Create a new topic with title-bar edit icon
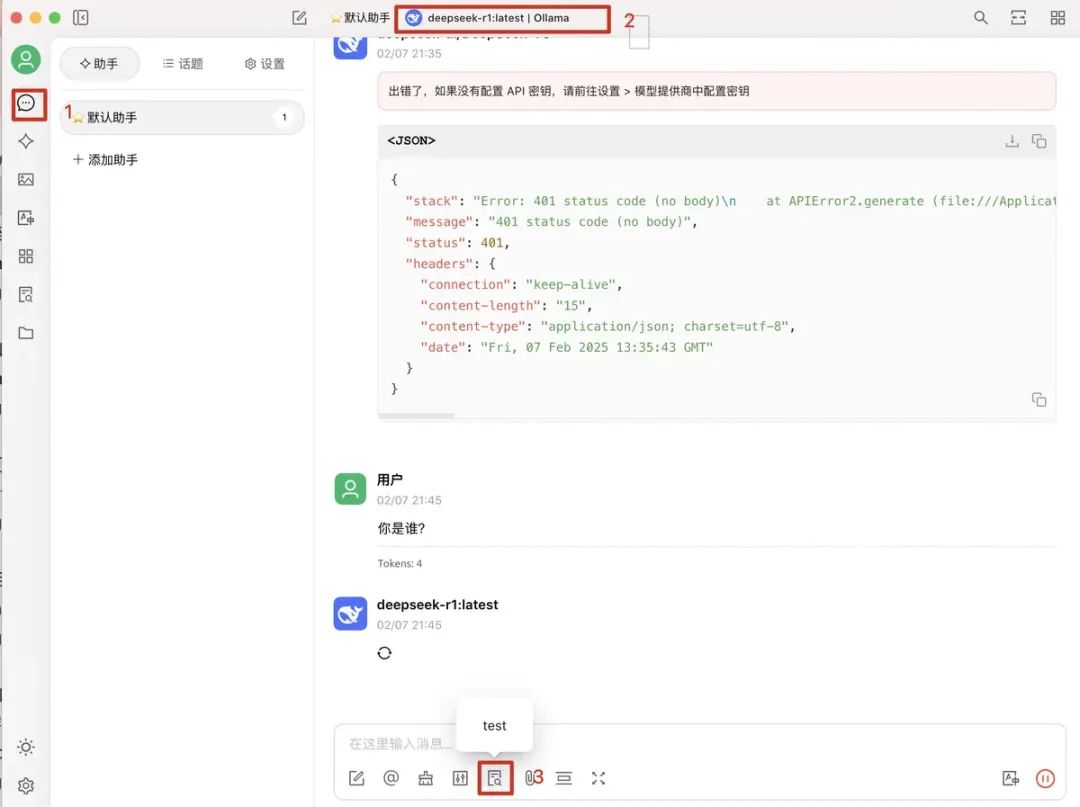1080x807 pixels. pos(299,17)
